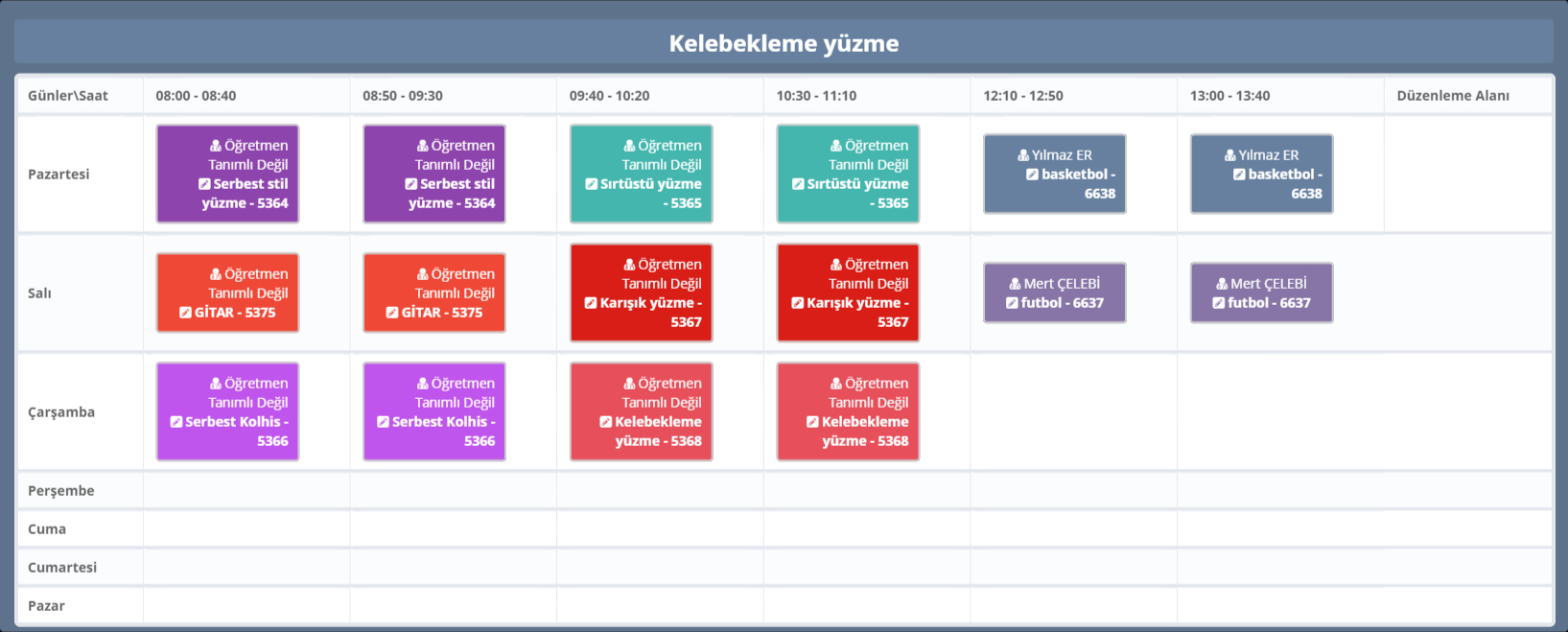Open Tuesday 09:40 Karışık yüzme lesson card

[x=641, y=293]
